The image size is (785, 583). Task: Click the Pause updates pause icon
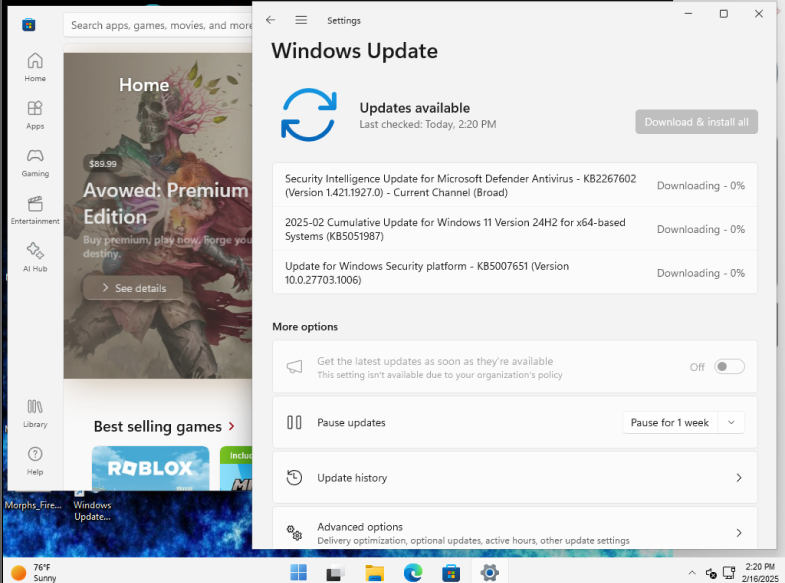[294, 422]
